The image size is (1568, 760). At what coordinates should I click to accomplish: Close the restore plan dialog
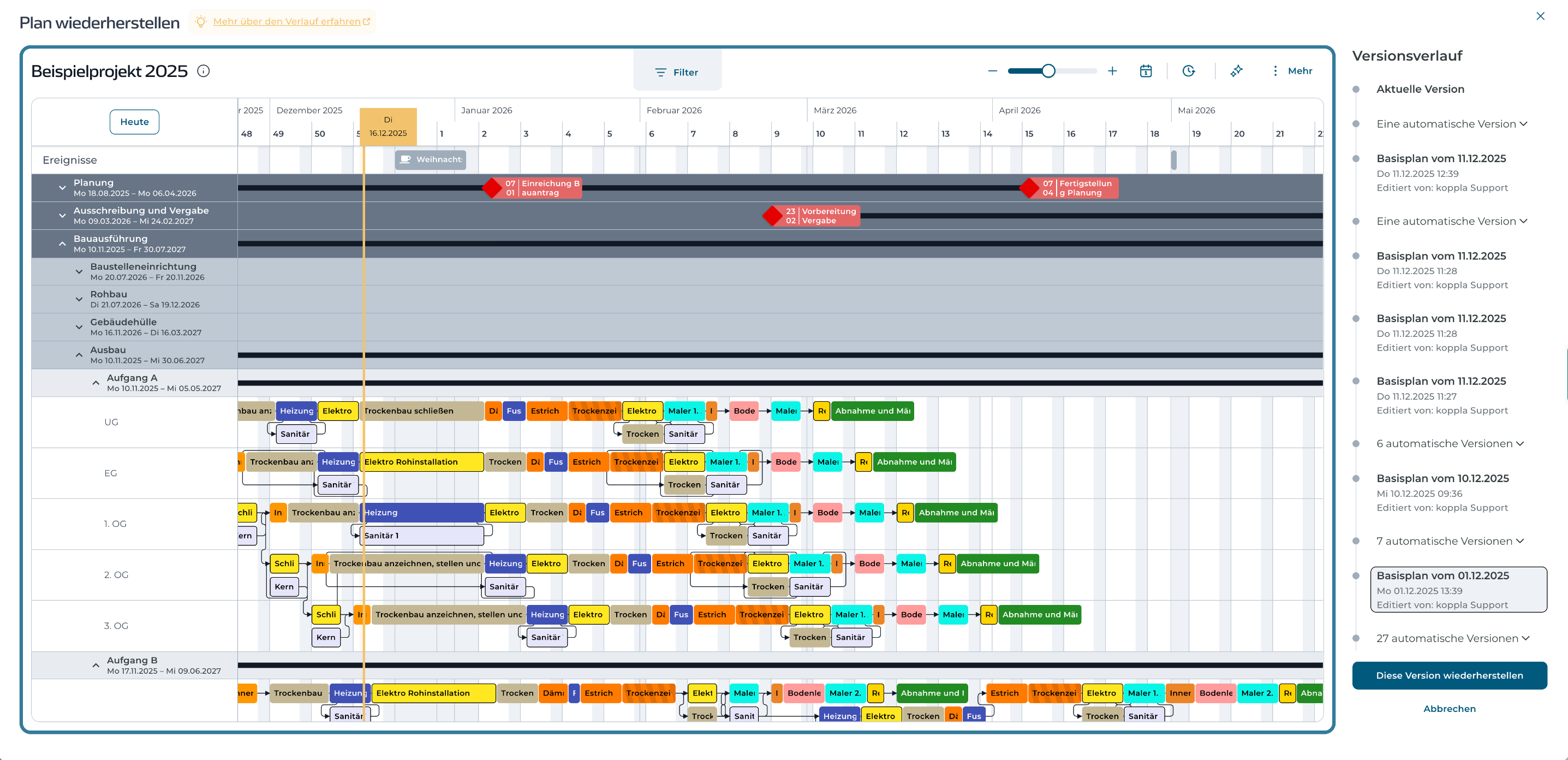[x=1540, y=16]
